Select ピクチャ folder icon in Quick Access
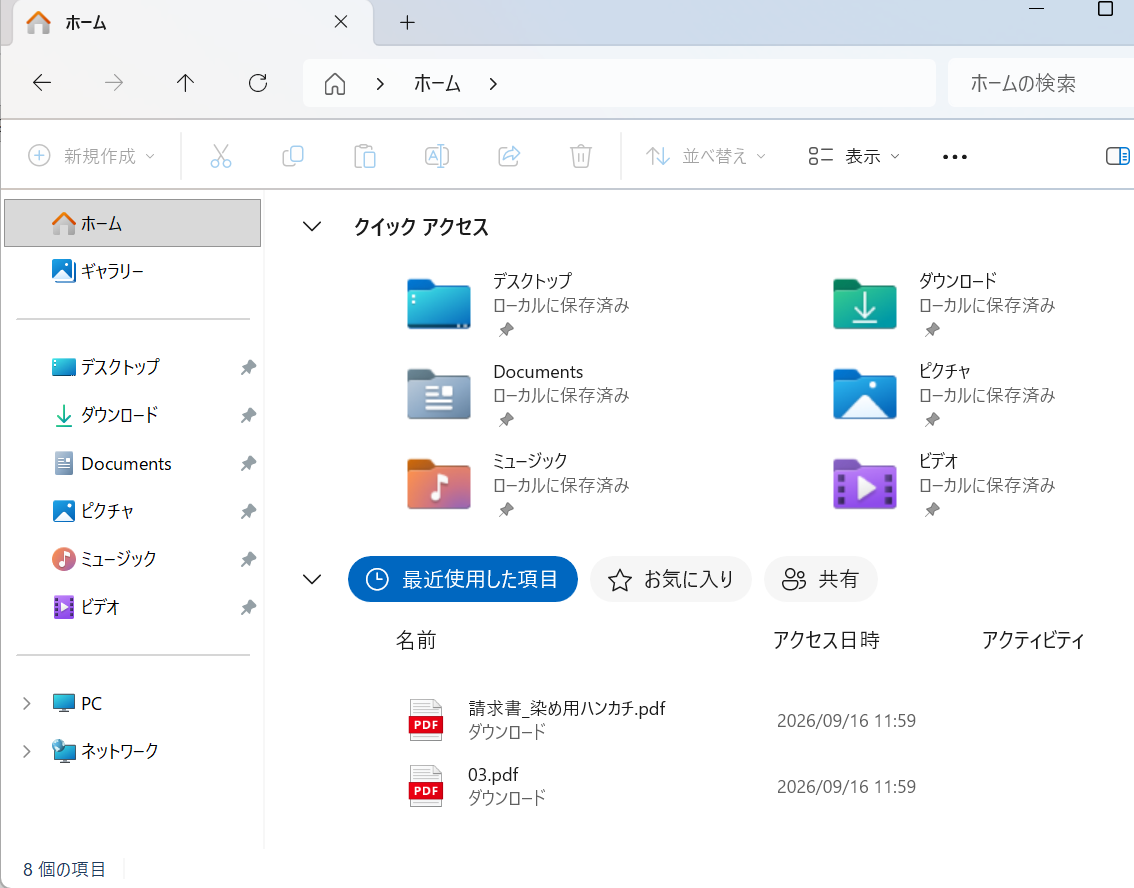 [864, 394]
